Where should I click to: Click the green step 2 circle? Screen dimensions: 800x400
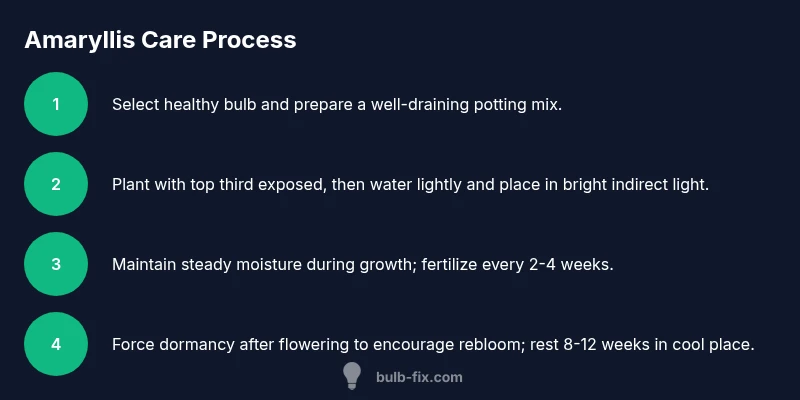tap(56, 184)
